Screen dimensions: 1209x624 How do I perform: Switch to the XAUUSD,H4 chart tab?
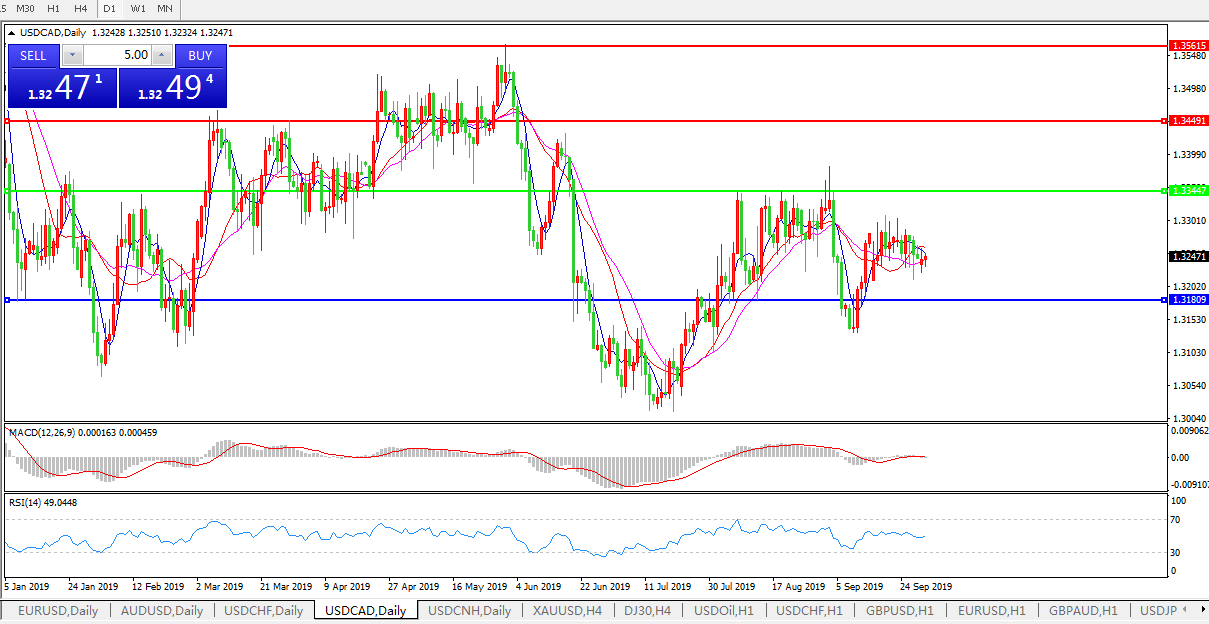(x=566, y=610)
